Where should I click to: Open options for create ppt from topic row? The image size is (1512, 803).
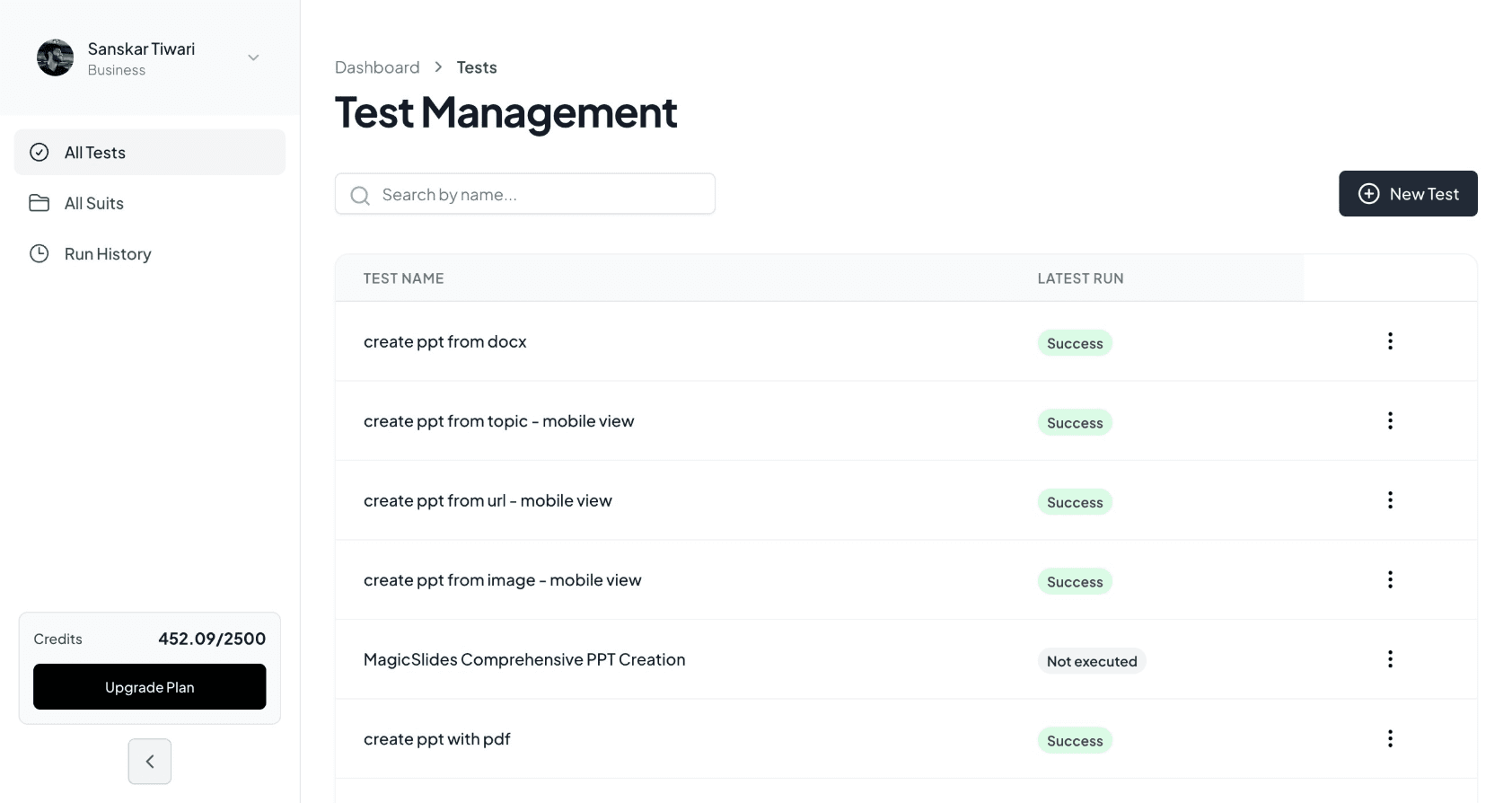pyautogui.click(x=1390, y=421)
